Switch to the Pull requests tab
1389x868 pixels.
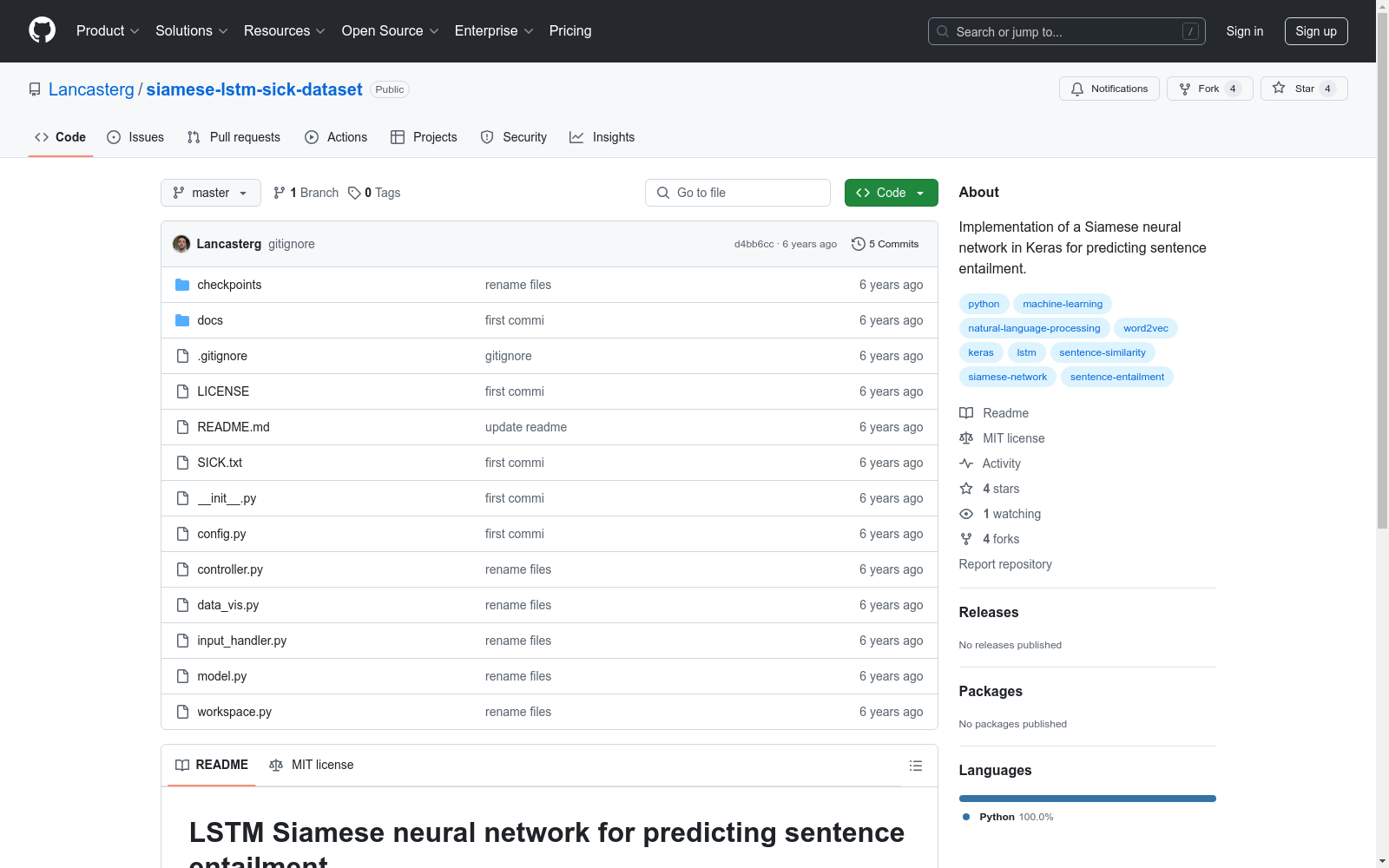tap(234, 137)
